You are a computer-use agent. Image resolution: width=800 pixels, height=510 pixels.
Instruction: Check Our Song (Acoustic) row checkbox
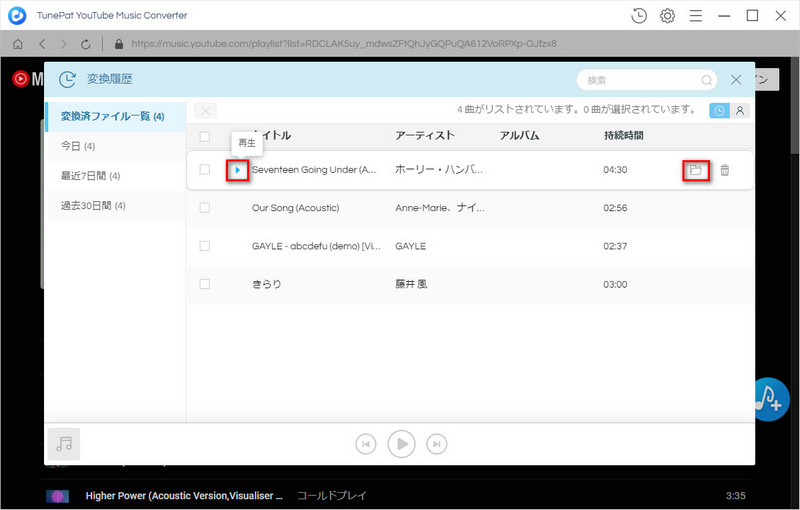(205, 208)
